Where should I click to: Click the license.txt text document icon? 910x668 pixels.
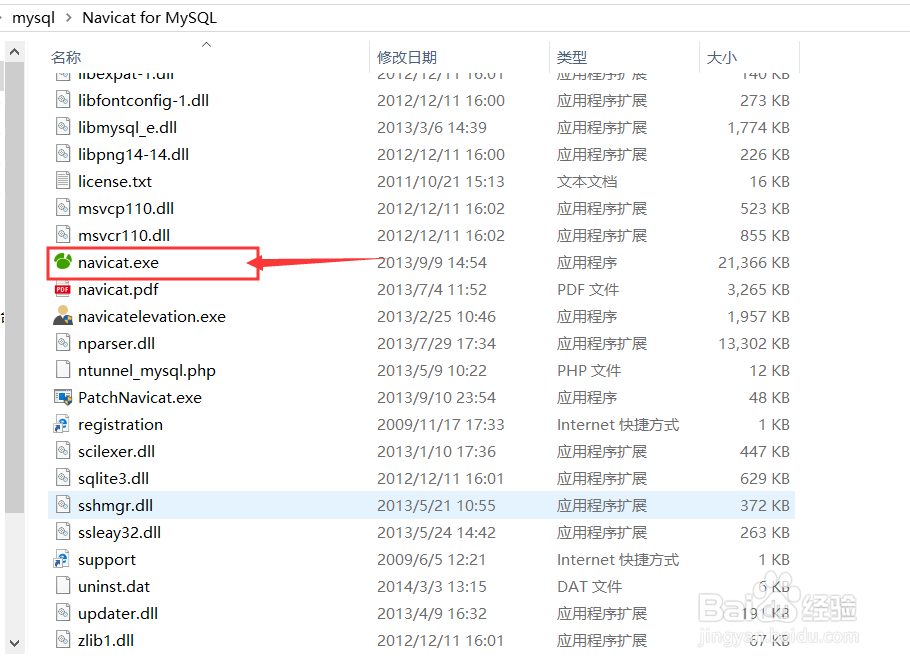(63, 180)
